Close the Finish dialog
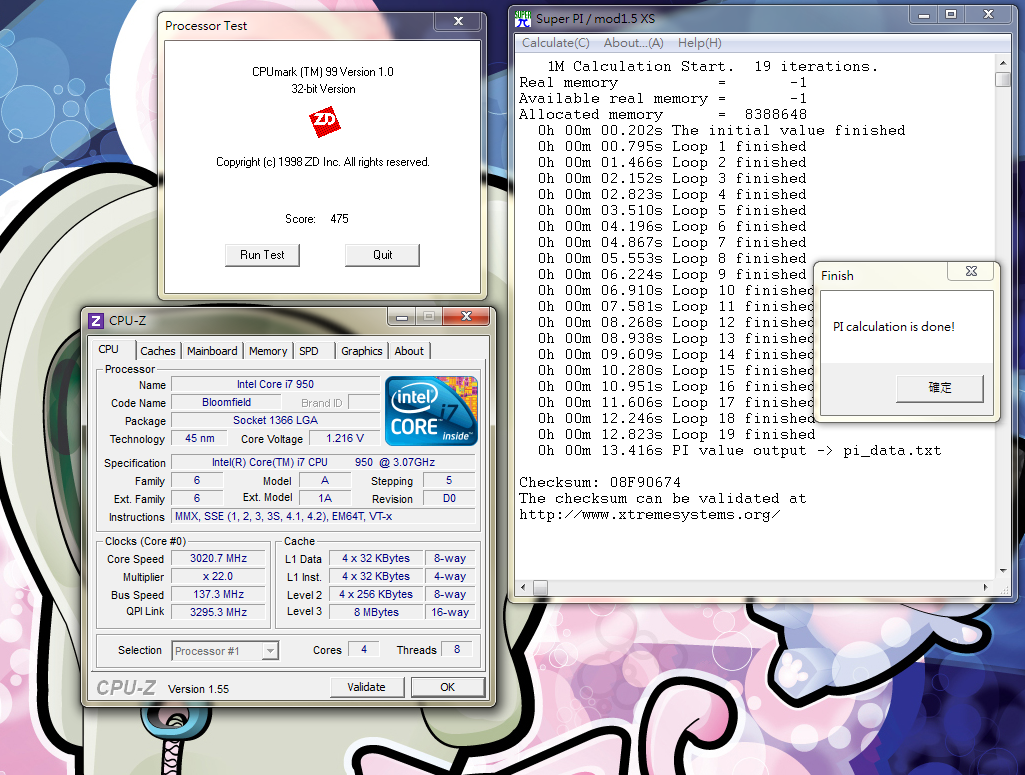This screenshot has width=1025, height=775. click(971, 271)
